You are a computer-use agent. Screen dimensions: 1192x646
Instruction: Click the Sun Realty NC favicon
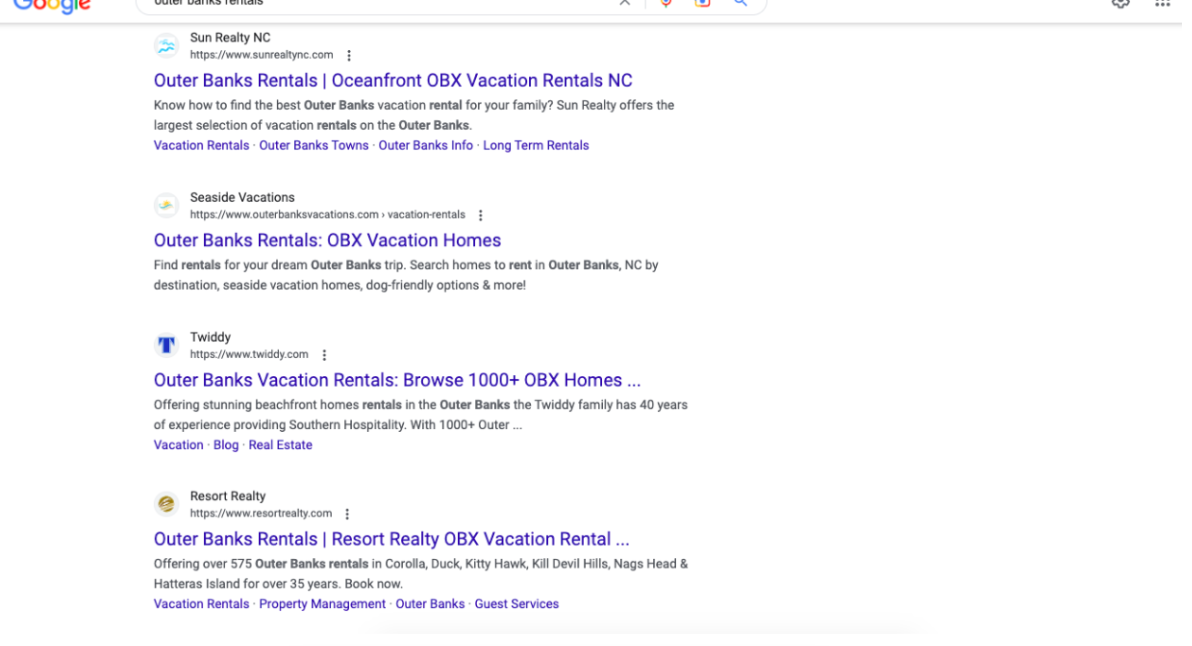(167, 46)
